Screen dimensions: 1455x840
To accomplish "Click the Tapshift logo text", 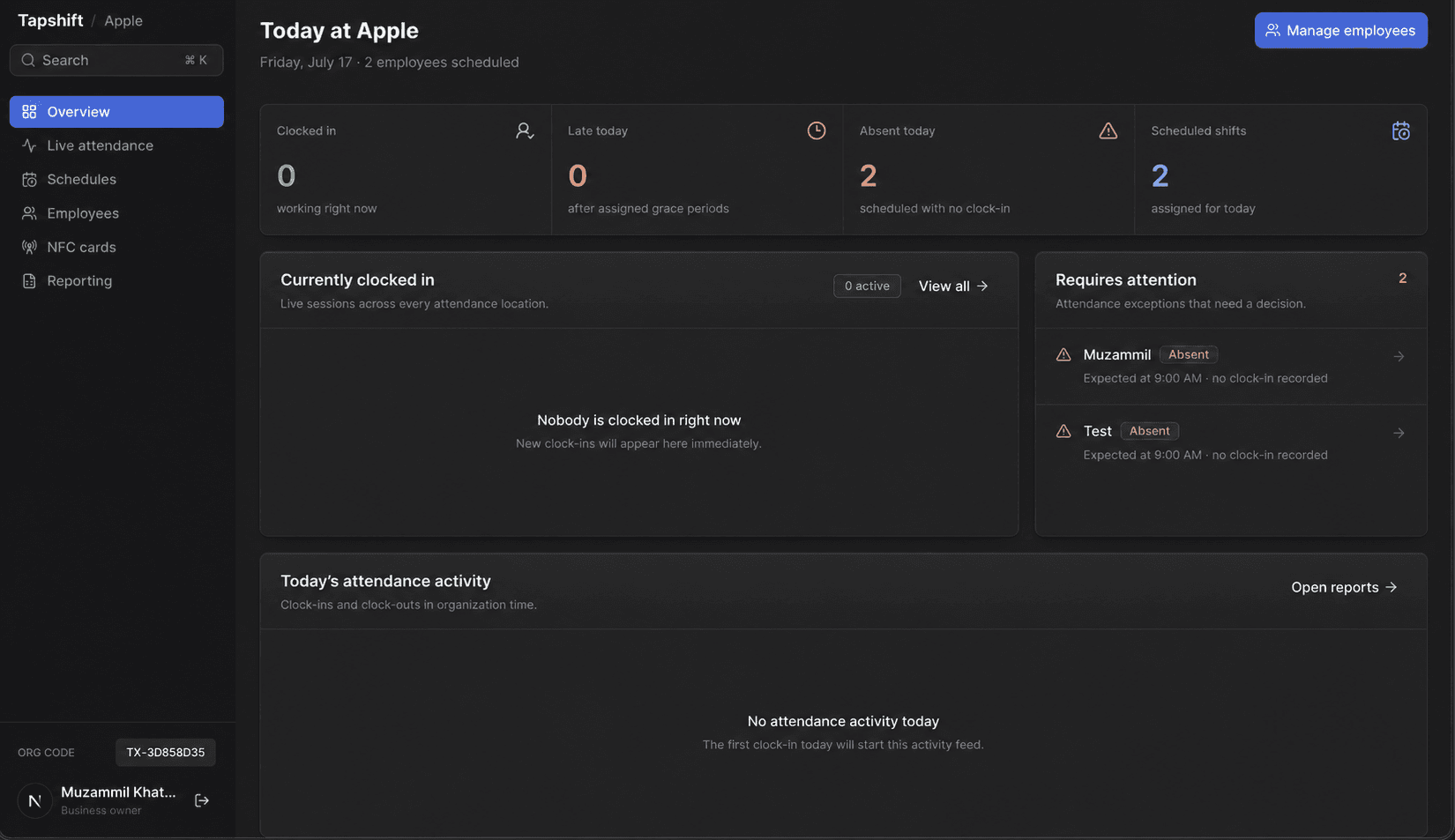I will pyautogui.click(x=50, y=20).
